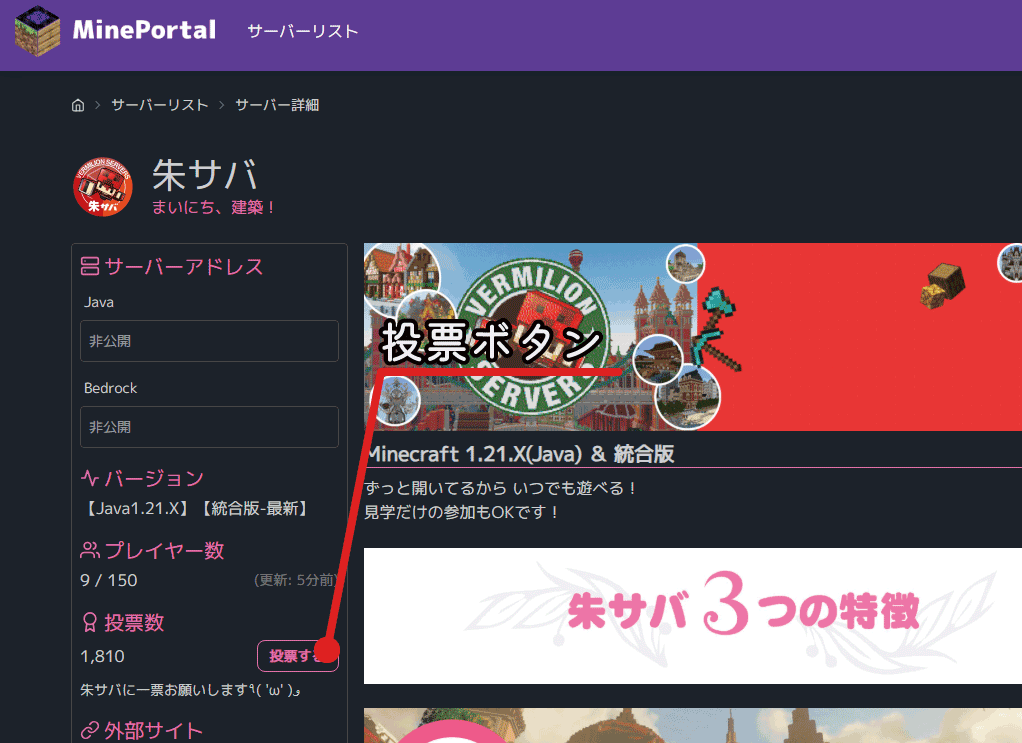This screenshot has width=1022, height=743.
Task: Select サーバー詳細 breadcrumb item
Action: tap(277, 105)
